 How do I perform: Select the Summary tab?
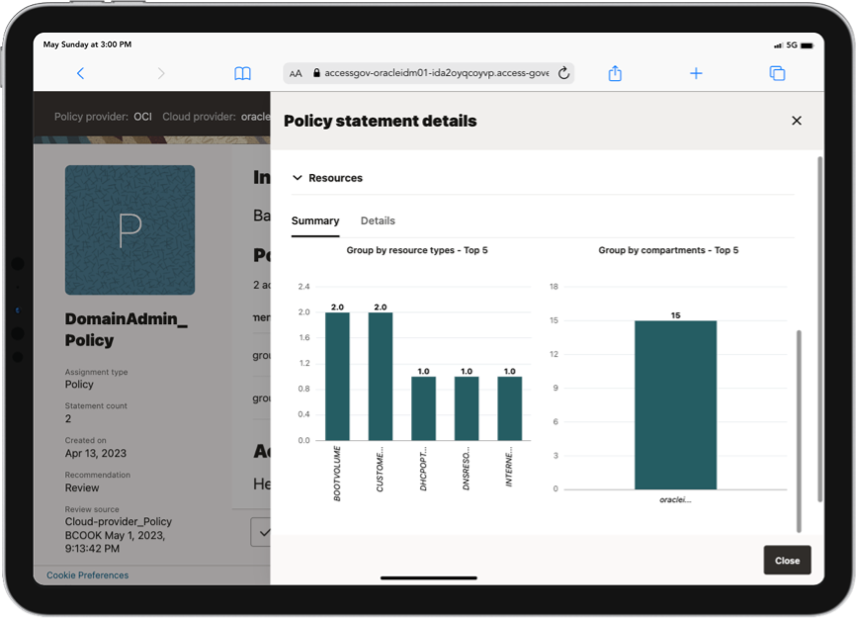coord(315,221)
